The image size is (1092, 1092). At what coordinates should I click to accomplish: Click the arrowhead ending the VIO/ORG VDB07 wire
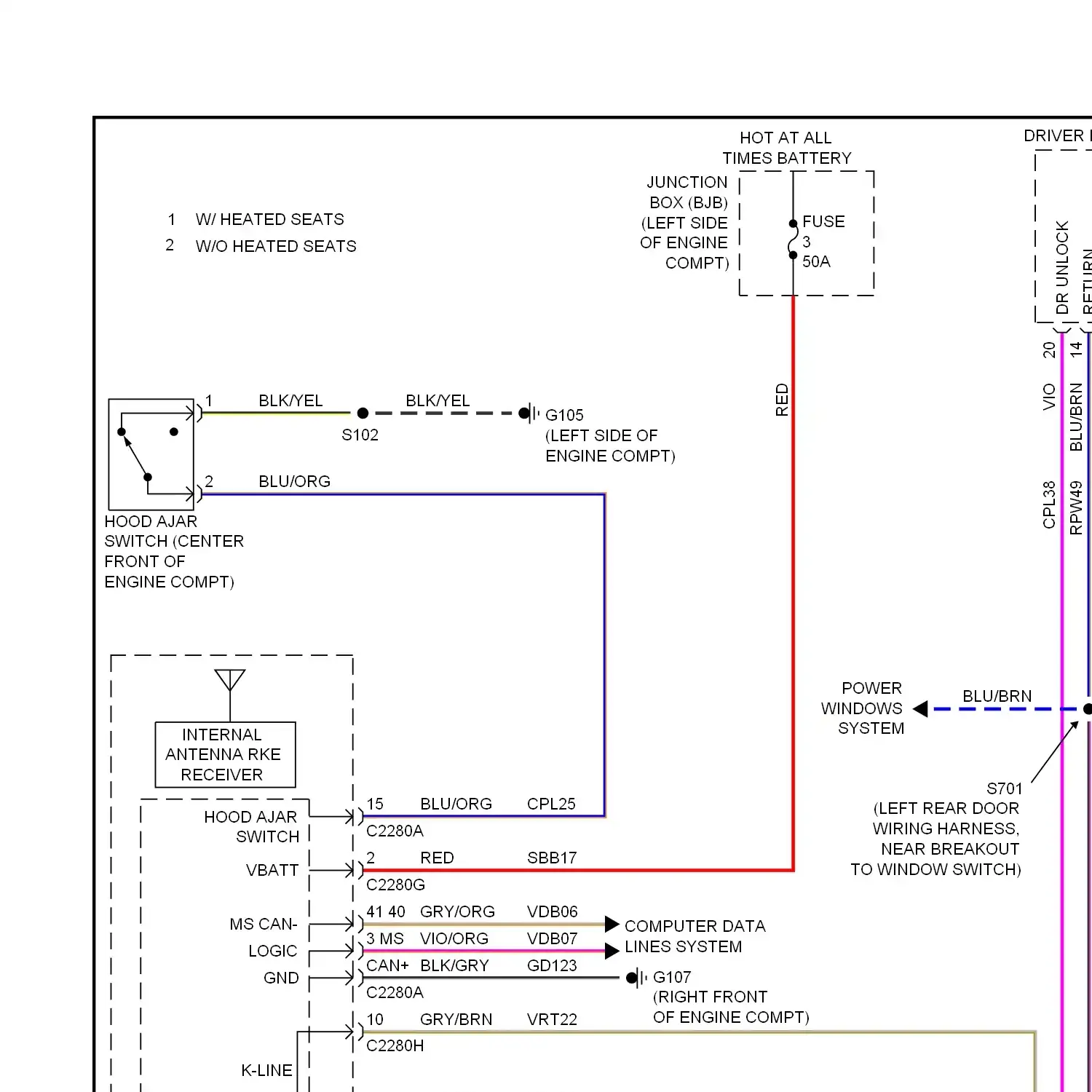(x=612, y=951)
